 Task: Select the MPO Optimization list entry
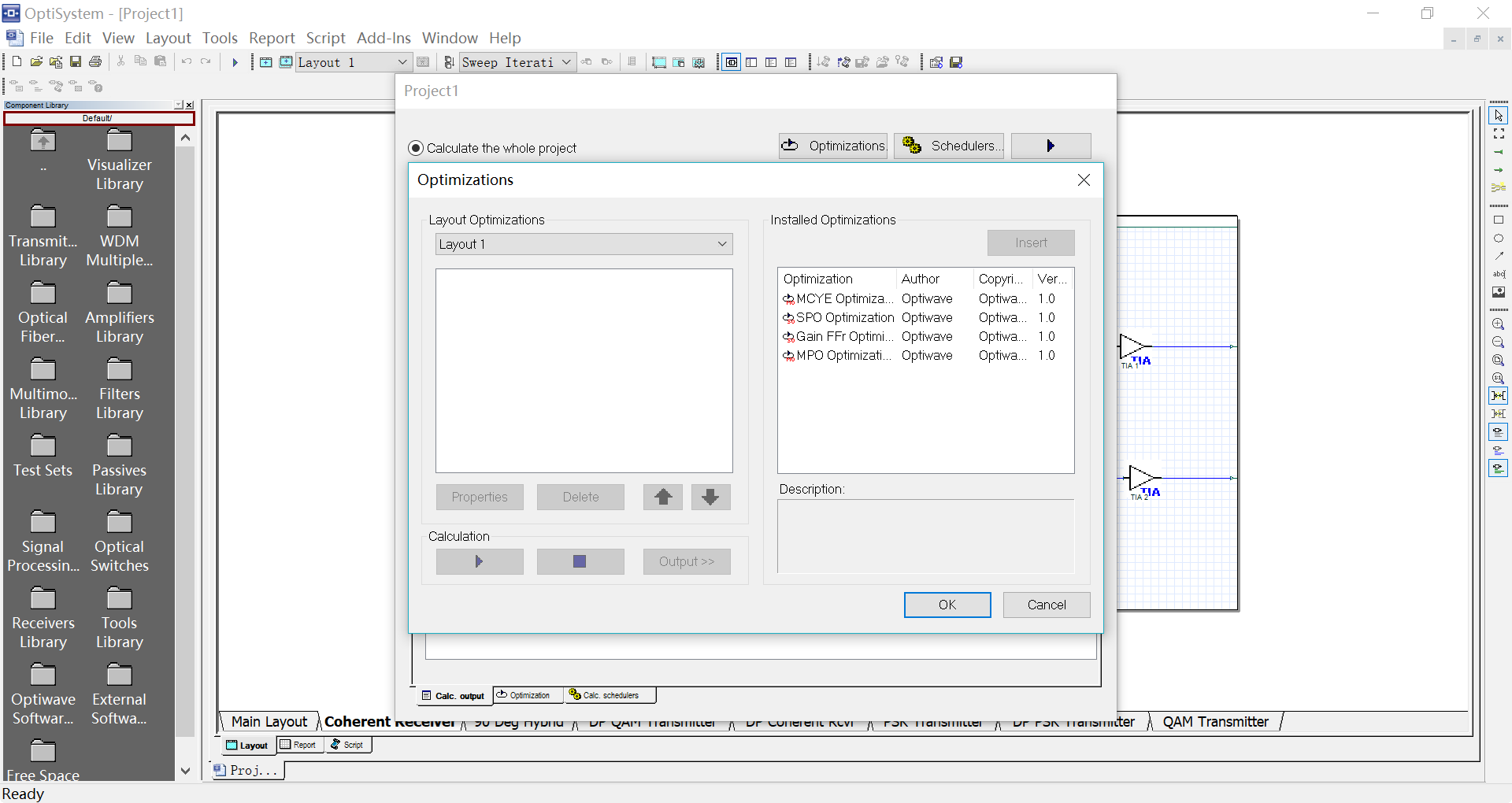click(925, 355)
